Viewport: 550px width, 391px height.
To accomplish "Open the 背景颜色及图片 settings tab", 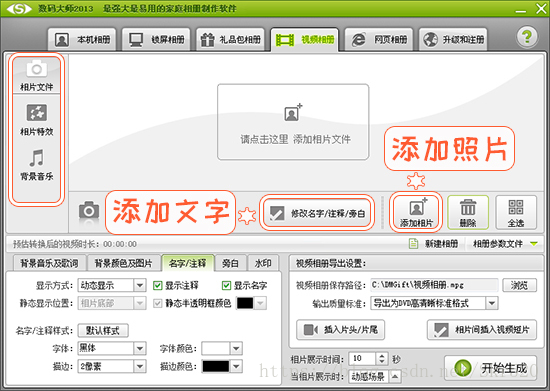I will pyautogui.click(x=123, y=263).
